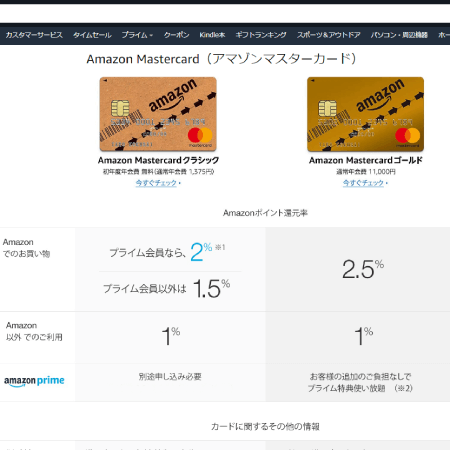Open タイムセール in the navigation bar

[92, 35]
